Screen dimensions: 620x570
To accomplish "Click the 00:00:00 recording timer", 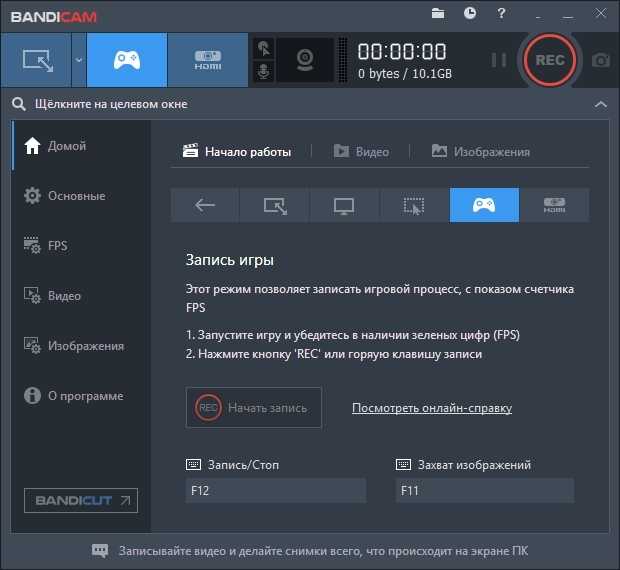I will click(x=402, y=51).
